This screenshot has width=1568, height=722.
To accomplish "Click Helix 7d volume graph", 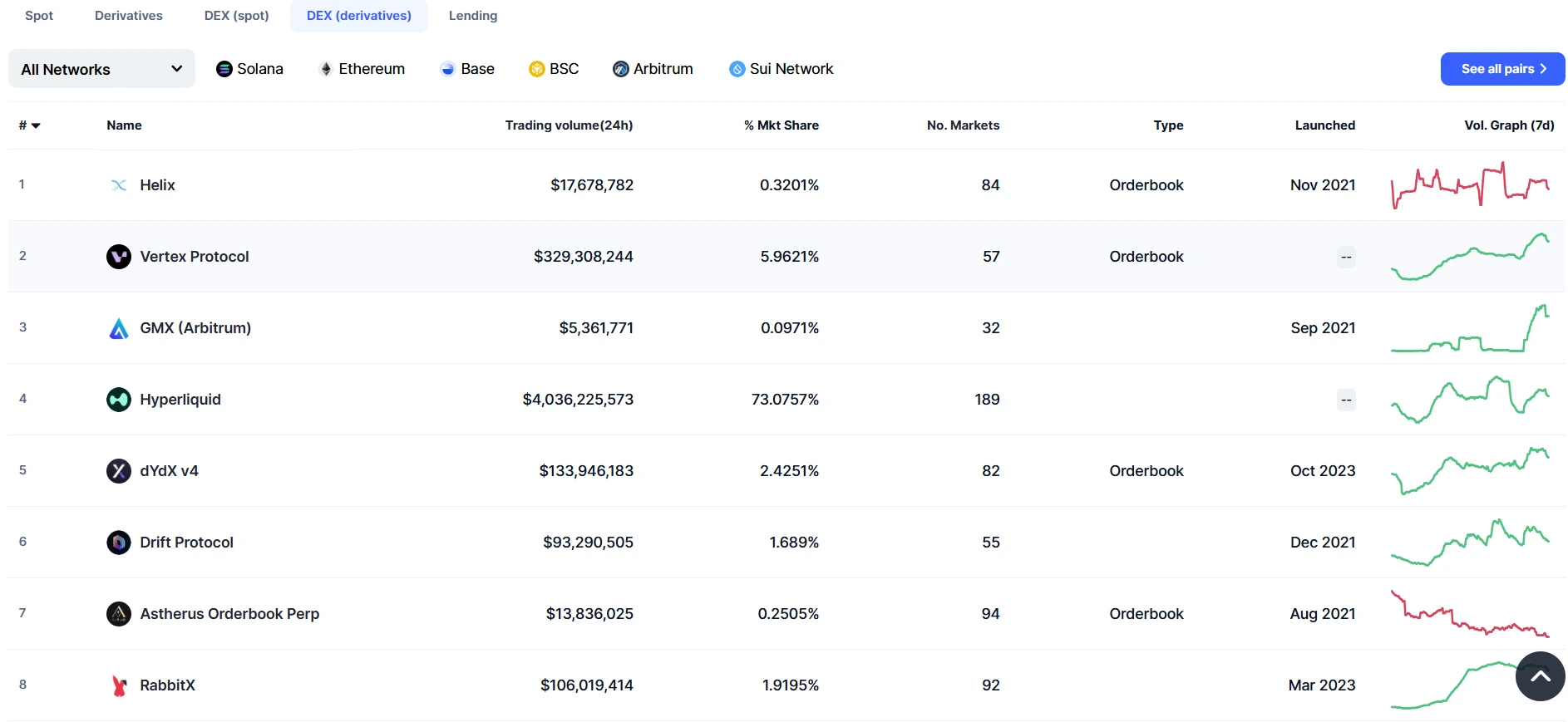I will tap(1470, 185).
